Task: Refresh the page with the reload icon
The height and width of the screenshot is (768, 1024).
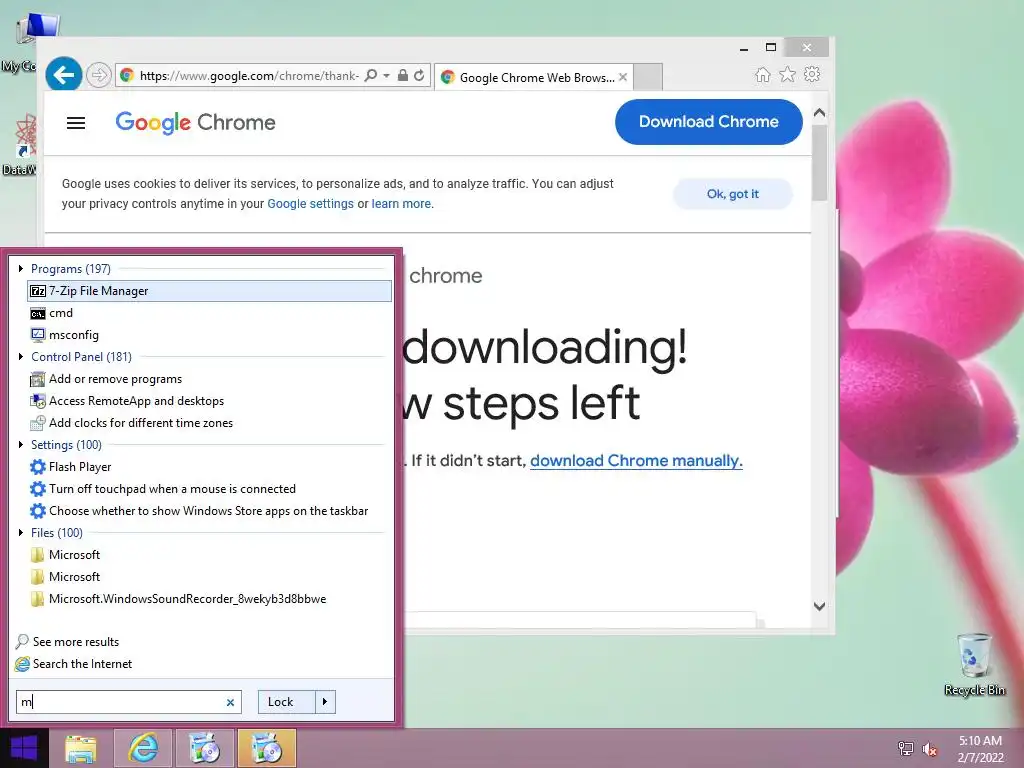Action: 419,76
